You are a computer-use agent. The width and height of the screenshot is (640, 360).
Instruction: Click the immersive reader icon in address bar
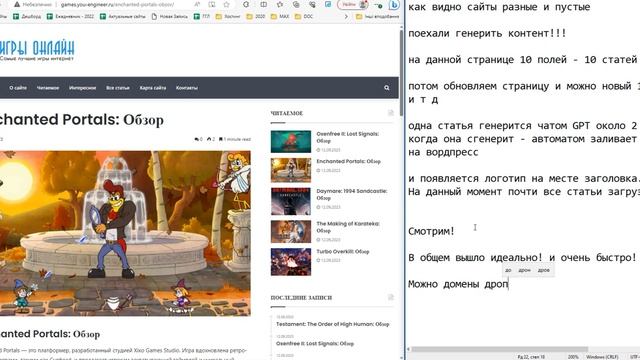point(212,4)
